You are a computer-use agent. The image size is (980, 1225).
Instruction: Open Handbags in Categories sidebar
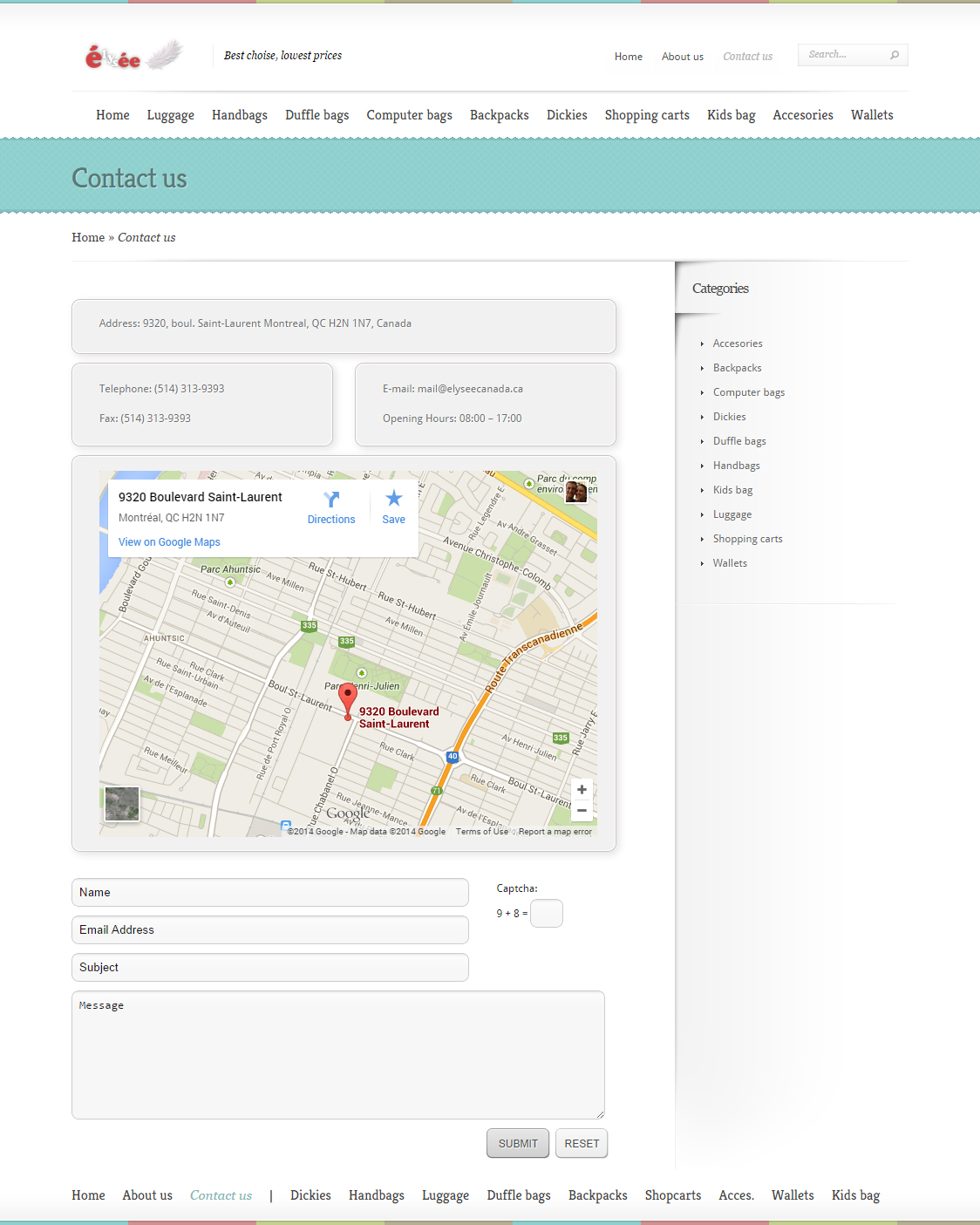(x=737, y=466)
